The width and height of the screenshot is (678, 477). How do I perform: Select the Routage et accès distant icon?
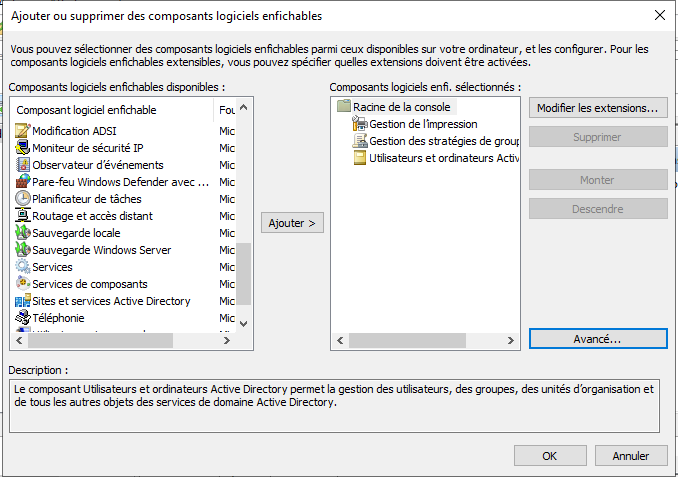(x=23, y=216)
